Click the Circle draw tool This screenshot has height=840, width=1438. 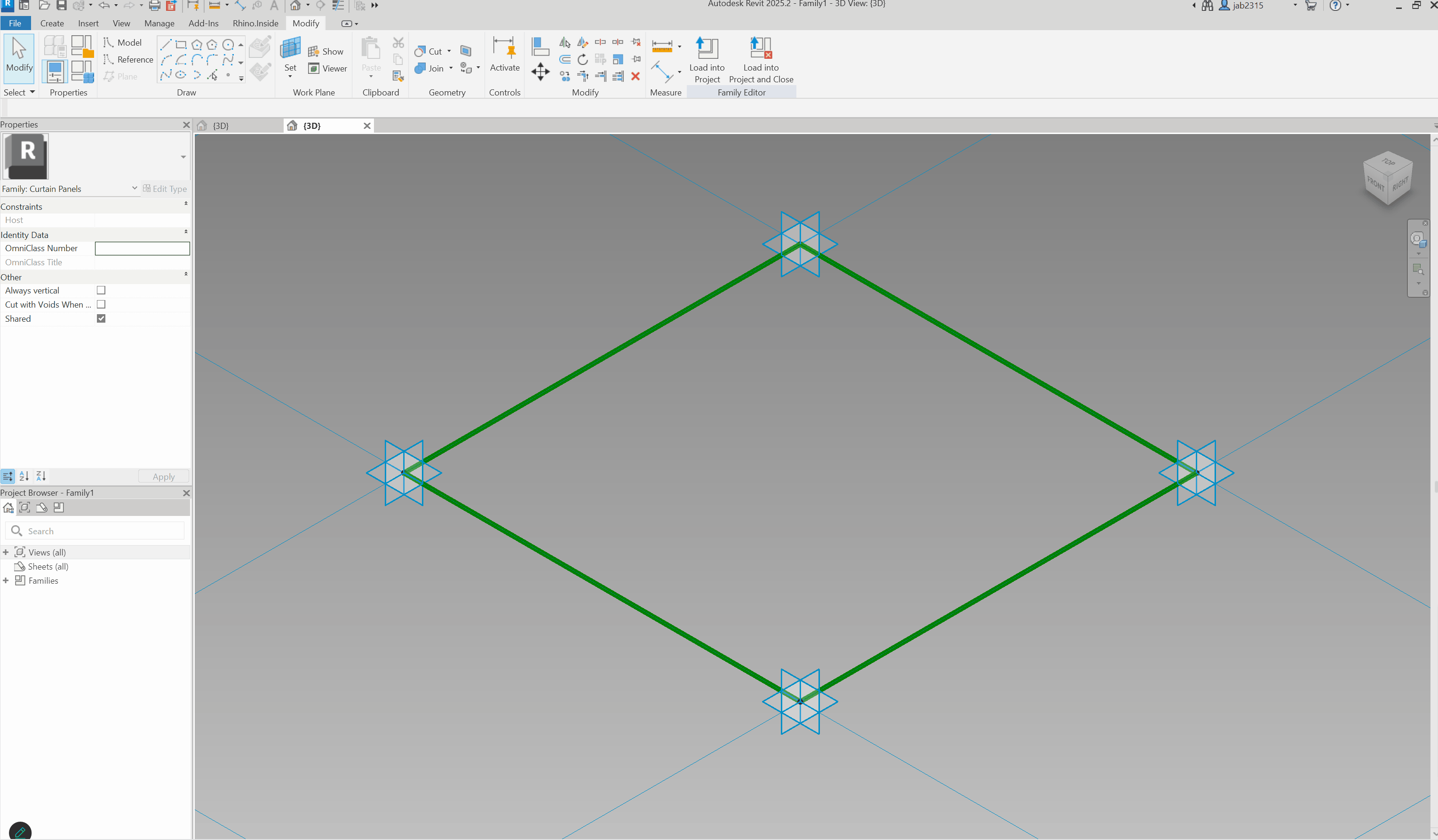228,45
